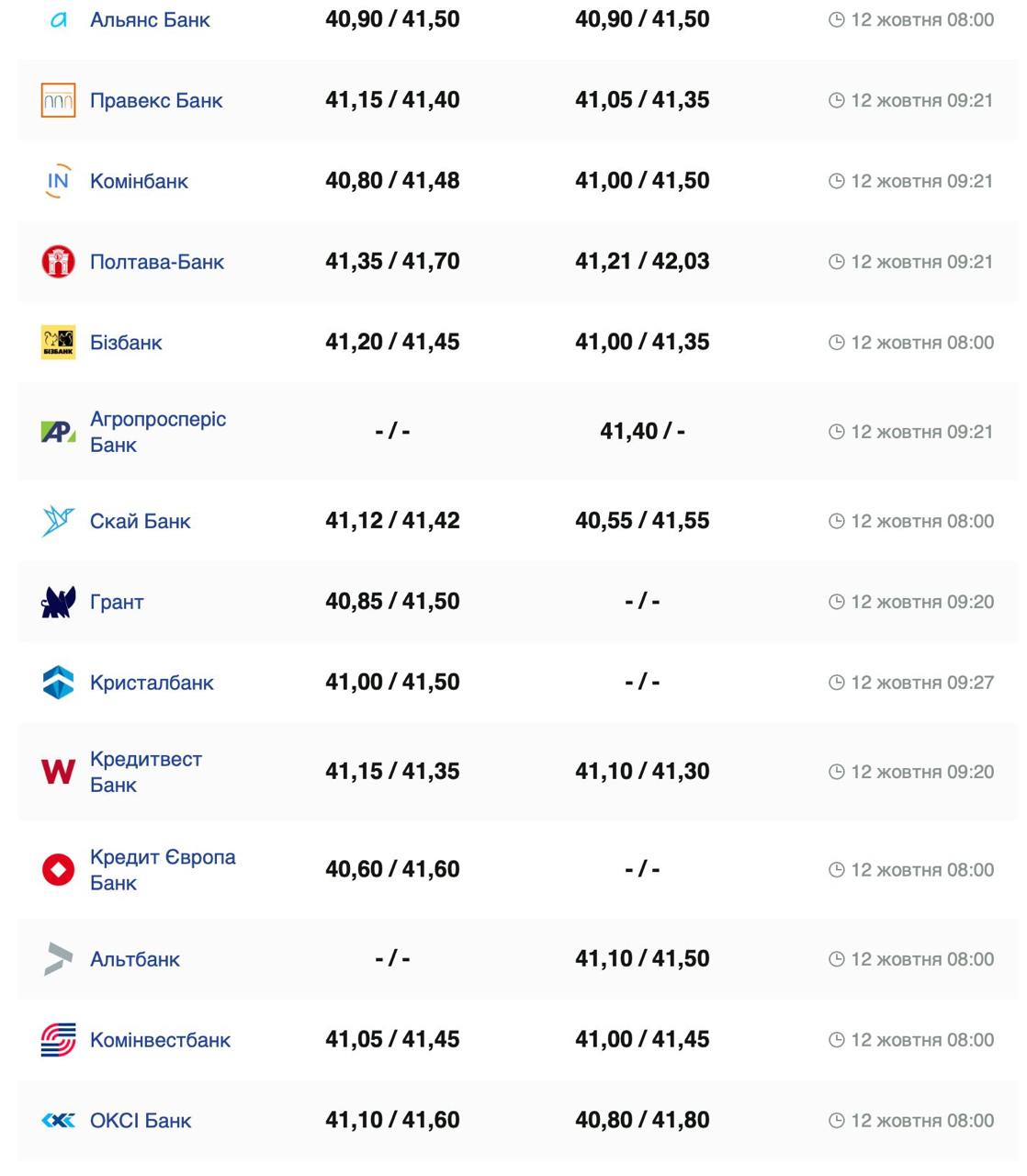Viewport: 1027px width, 1176px height.
Task: Open the Комінвестбанк link
Action: coord(160,1040)
